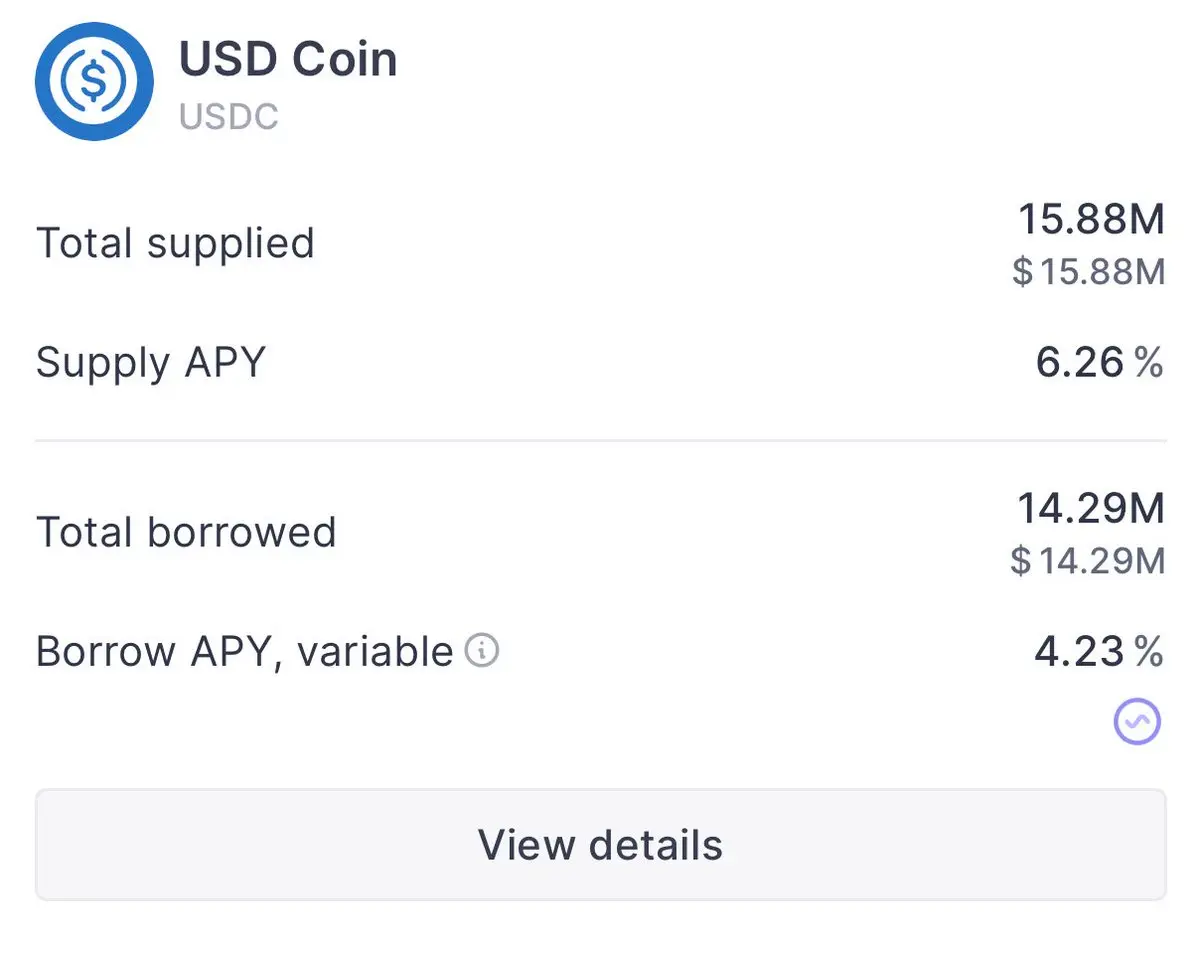Click the 4.23% borrow APY value
1199x954 pixels.
tap(1099, 651)
